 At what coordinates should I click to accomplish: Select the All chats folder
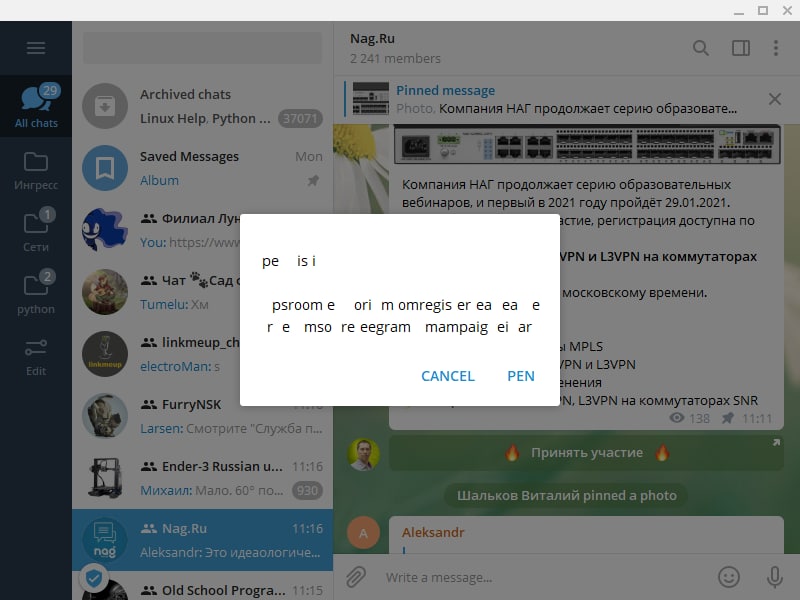[x=36, y=106]
